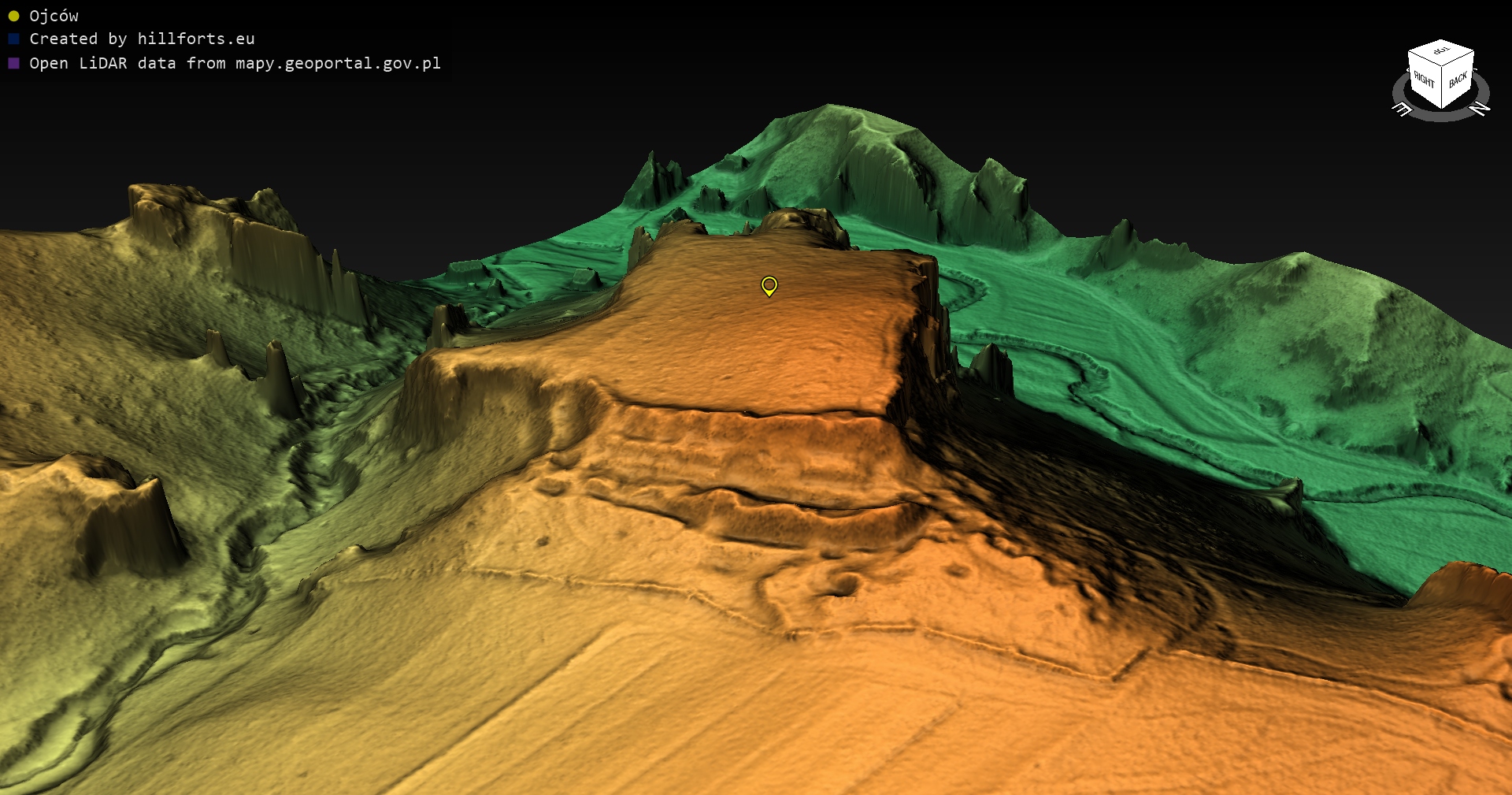Open the LiDAR data geoportal source text
Viewport: 1512px width, 795px height.
click(x=235, y=64)
